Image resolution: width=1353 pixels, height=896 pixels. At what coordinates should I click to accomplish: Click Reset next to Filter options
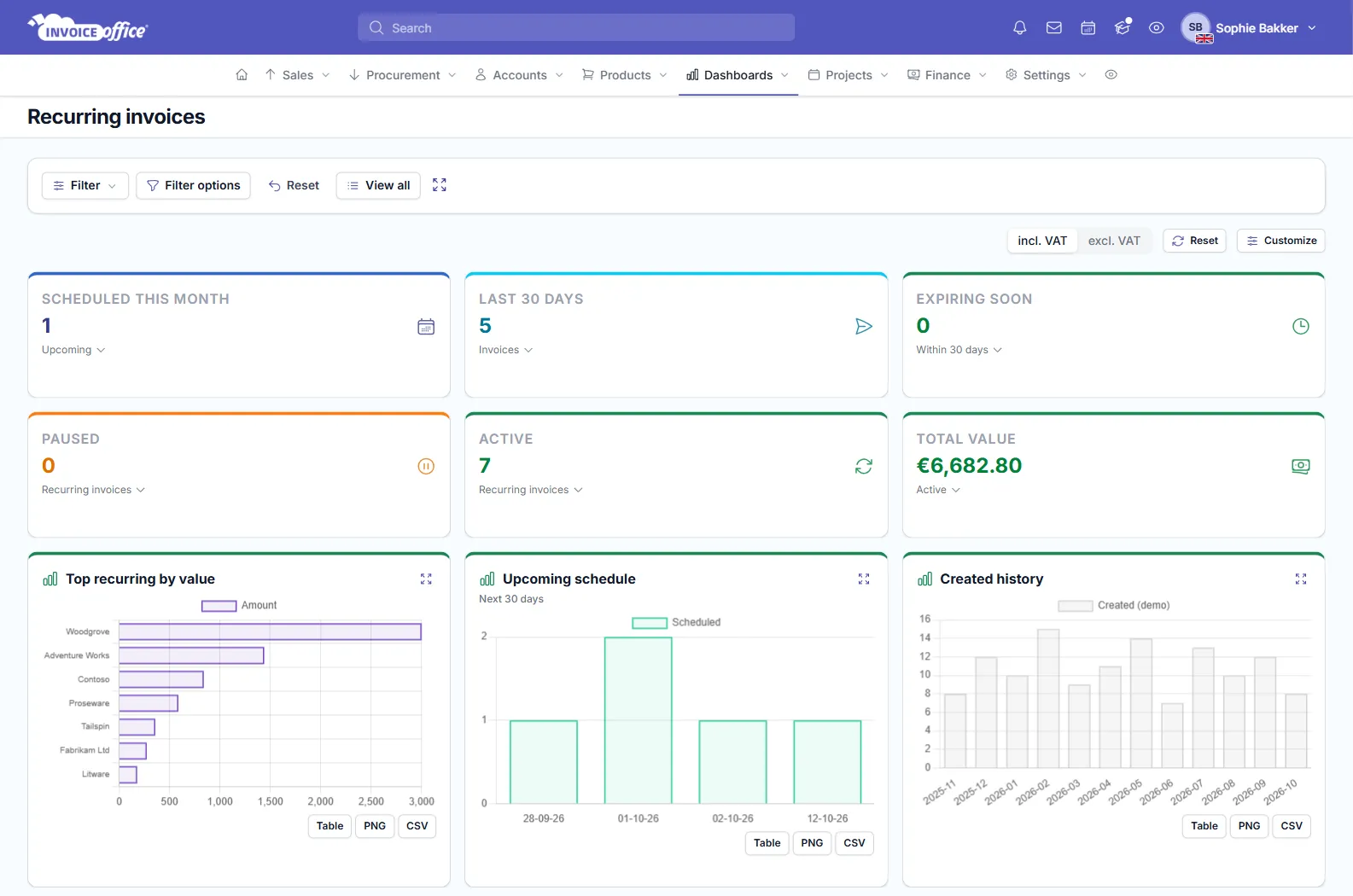pos(294,185)
